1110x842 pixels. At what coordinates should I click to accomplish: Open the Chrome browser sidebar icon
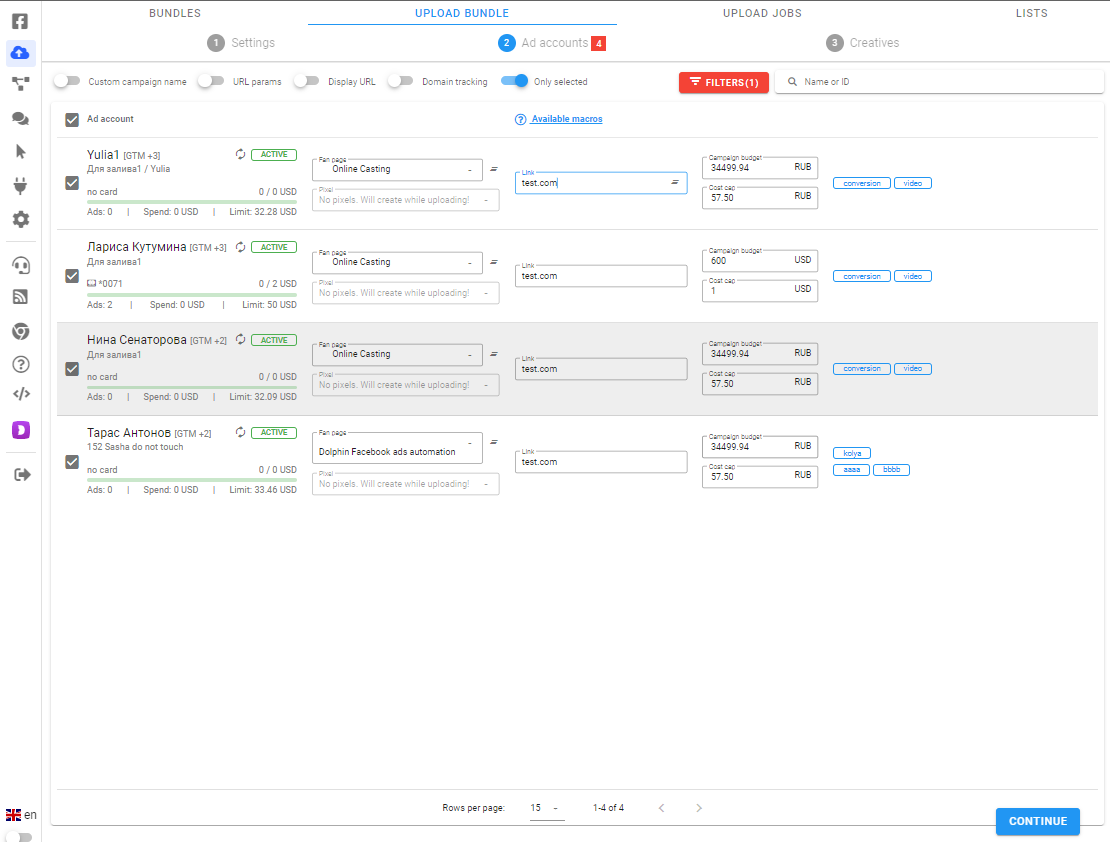(x=21, y=331)
